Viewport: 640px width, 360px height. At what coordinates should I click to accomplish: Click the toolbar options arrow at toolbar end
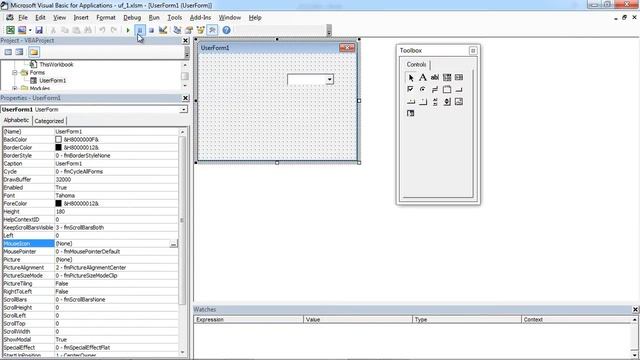point(329,30)
